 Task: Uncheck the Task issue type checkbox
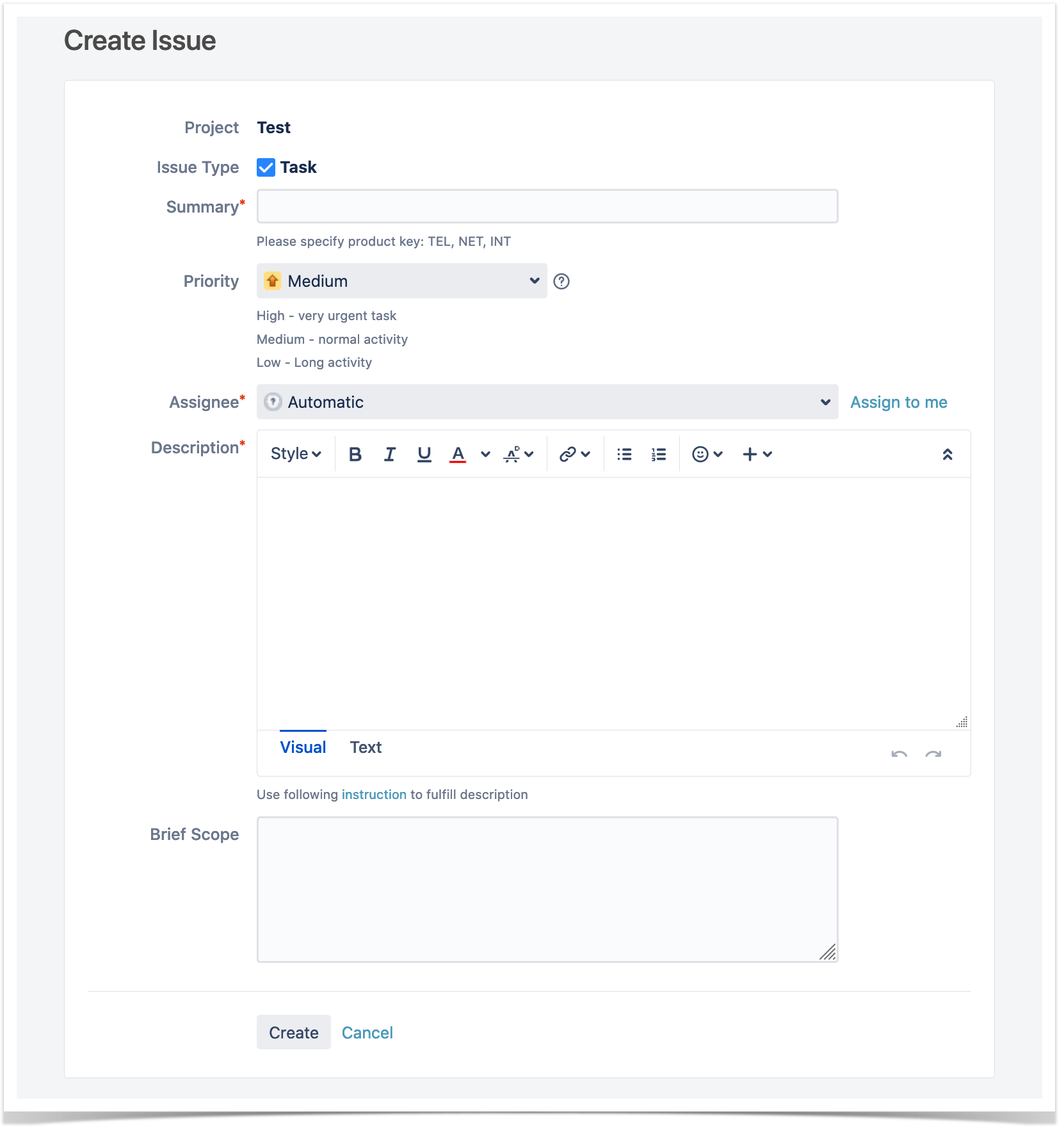pyautogui.click(x=266, y=167)
